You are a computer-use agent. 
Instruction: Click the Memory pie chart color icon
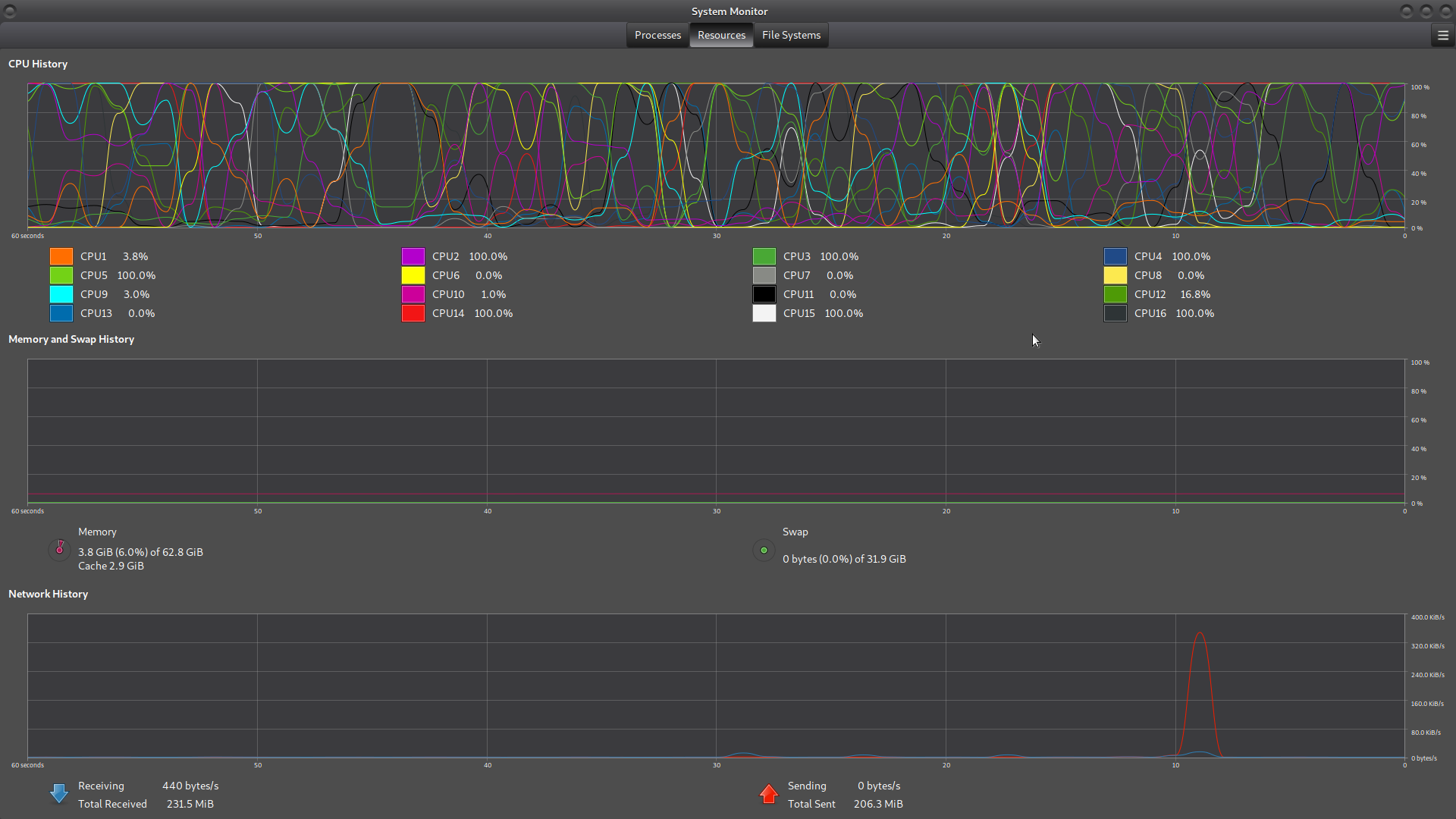pyautogui.click(x=60, y=549)
